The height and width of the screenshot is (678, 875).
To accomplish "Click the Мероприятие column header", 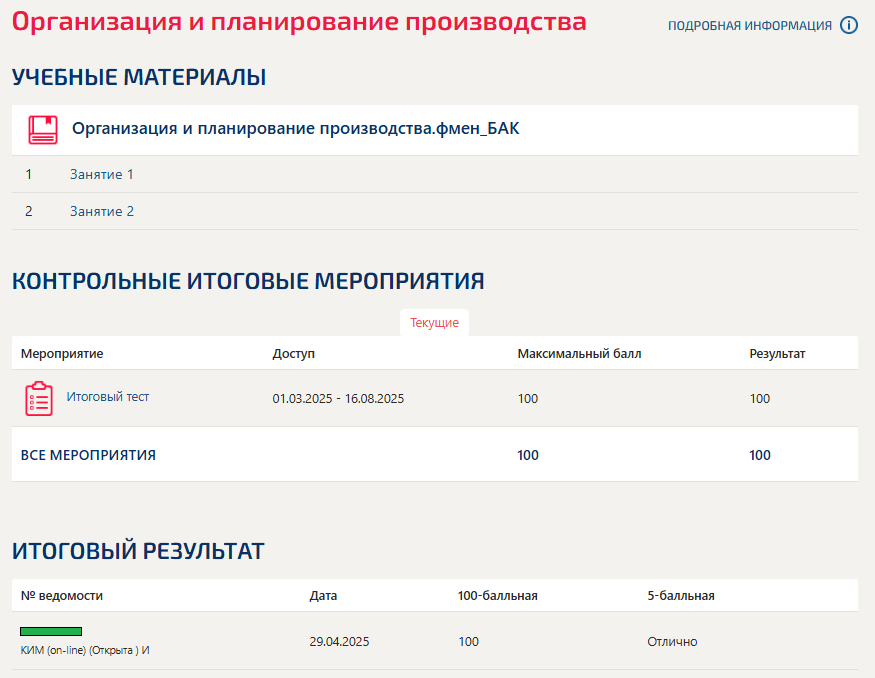I will pyautogui.click(x=62, y=354).
